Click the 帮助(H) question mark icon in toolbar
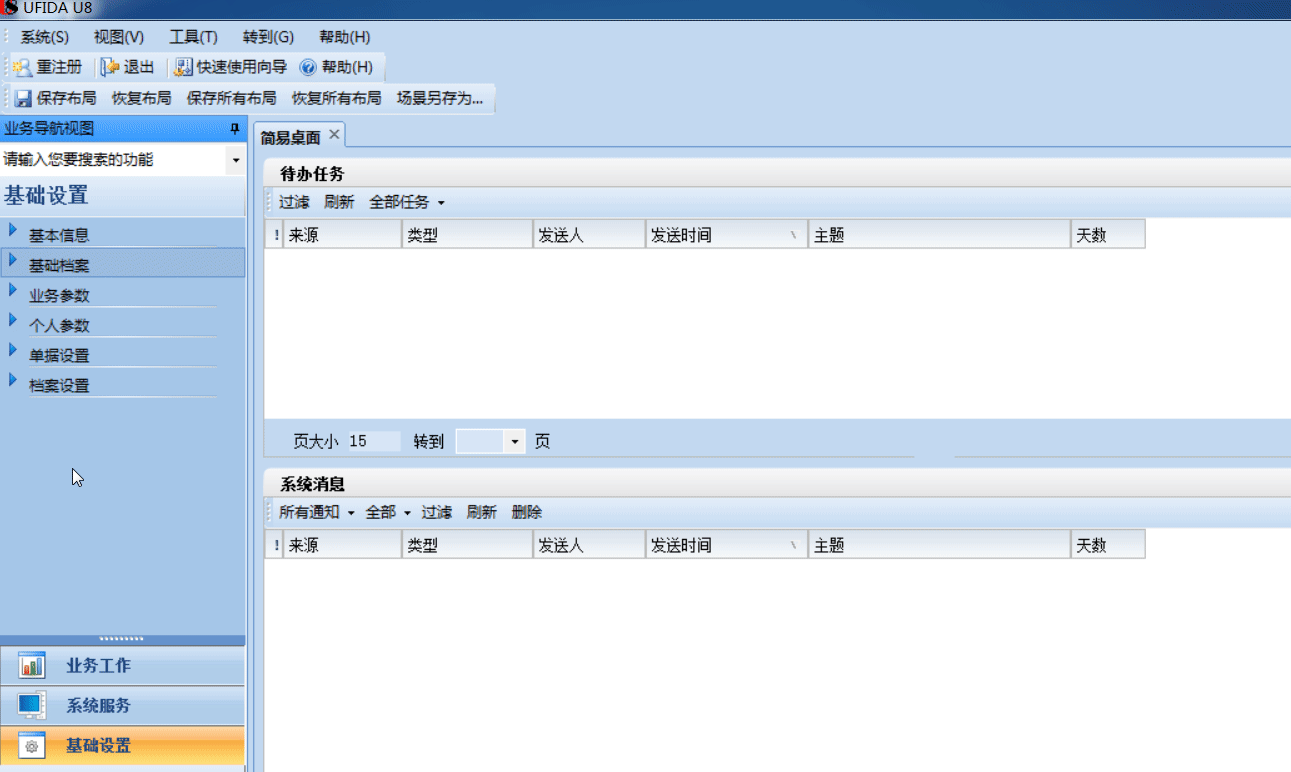This screenshot has width=1291, height=772. pyautogui.click(x=308, y=68)
